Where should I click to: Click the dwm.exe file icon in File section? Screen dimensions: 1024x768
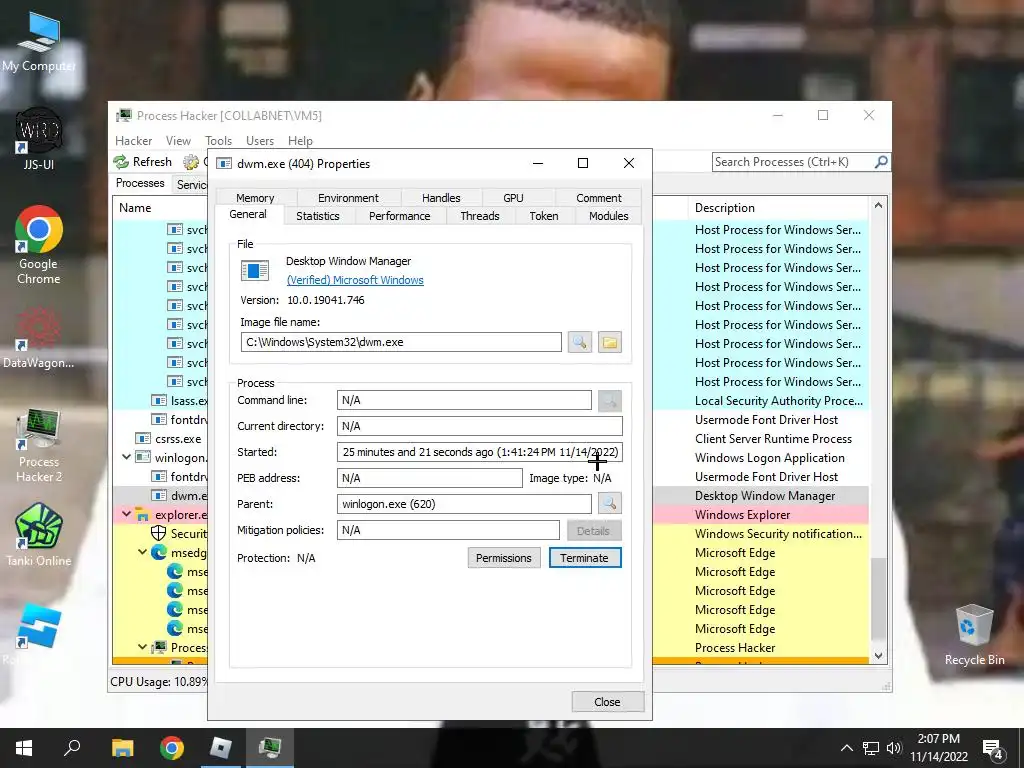(x=255, y=270)
